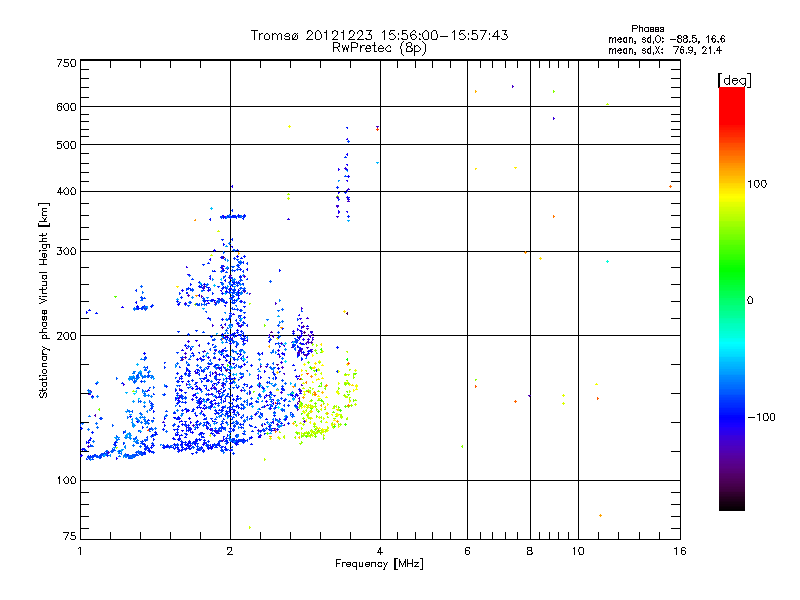This screenshot has width=800, height=600.
Task: Click the y-axis tick label '500'
Action: [67, 145]
